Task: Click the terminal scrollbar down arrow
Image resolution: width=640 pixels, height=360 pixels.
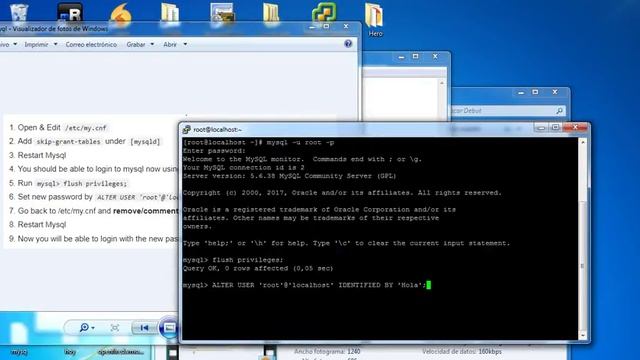Action: click(x=583, y=335)
